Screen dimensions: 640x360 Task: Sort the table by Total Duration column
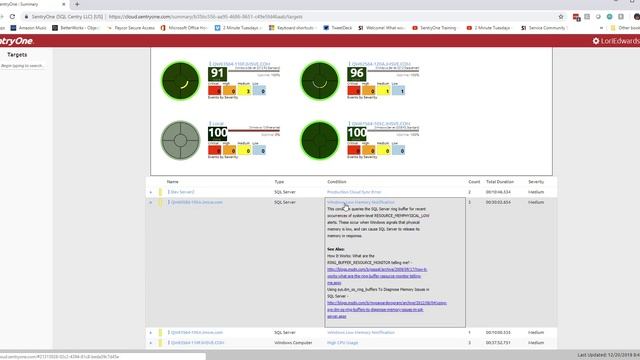pyautogui.click(x=500, y=182)
